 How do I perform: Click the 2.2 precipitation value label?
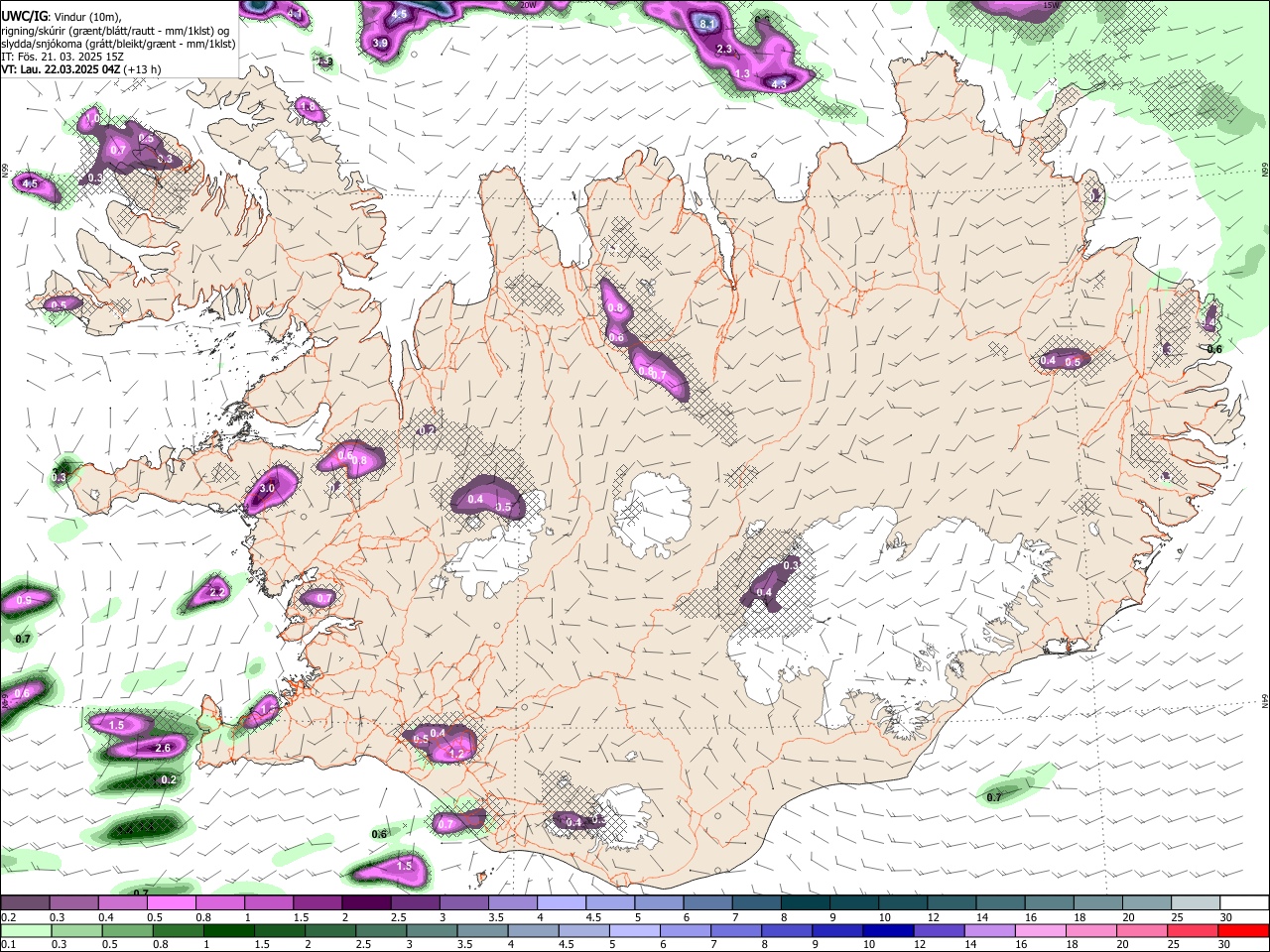click(x=217, y=591)
